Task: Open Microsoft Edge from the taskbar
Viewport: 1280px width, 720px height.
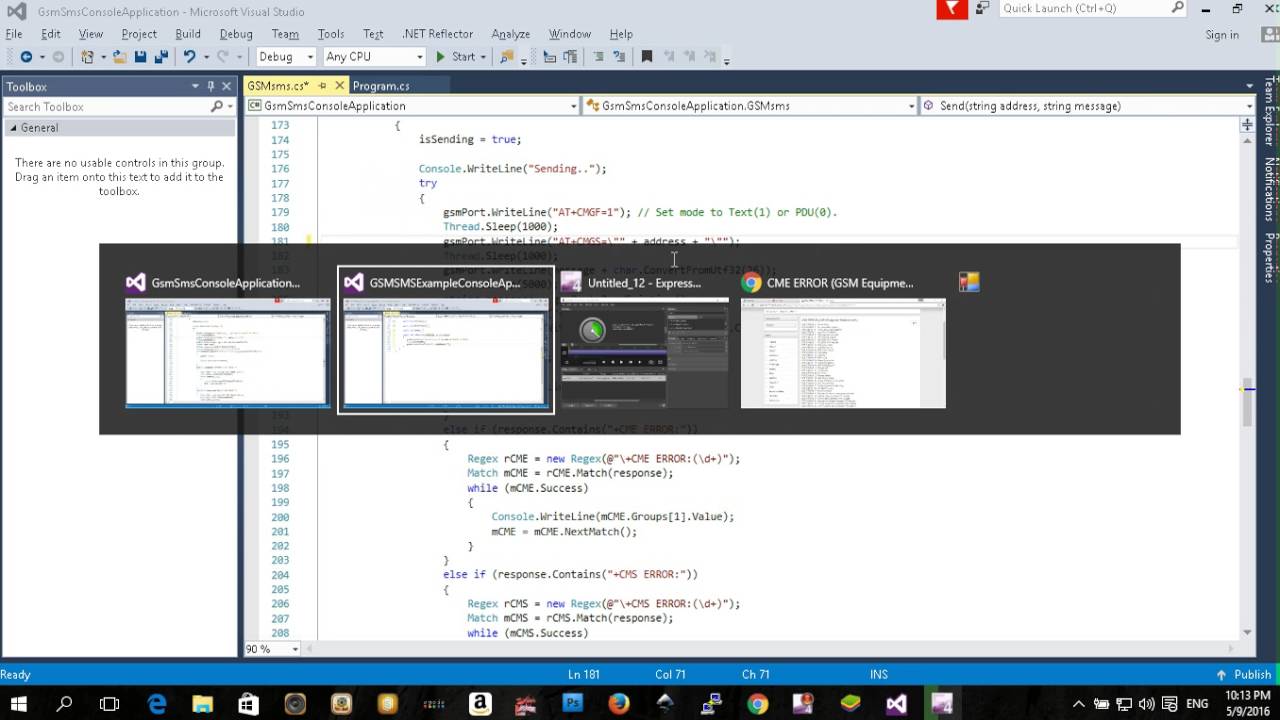Action: [157, 704]
